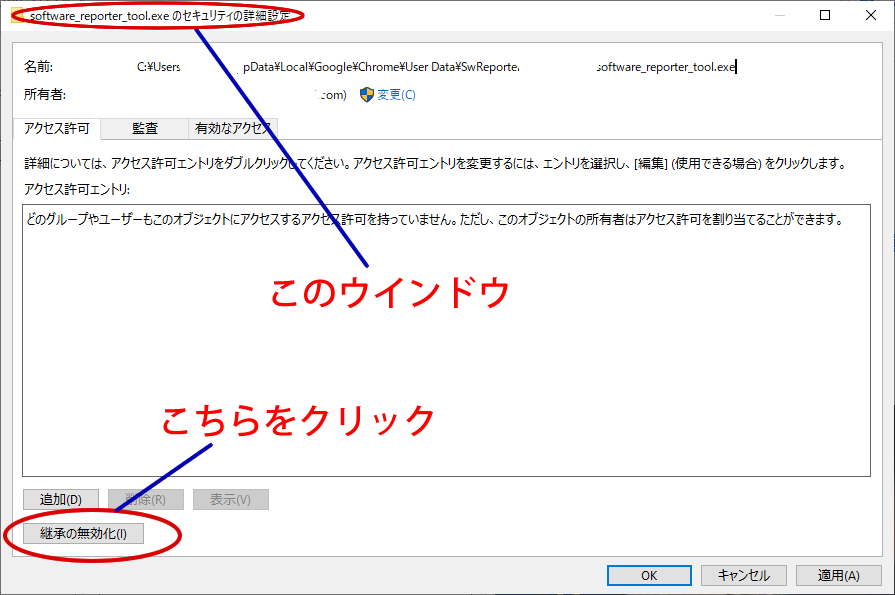Maximize the security settings window
Image resolution: width=895 pixels, height=595 pixels.
tap(825, 15)
